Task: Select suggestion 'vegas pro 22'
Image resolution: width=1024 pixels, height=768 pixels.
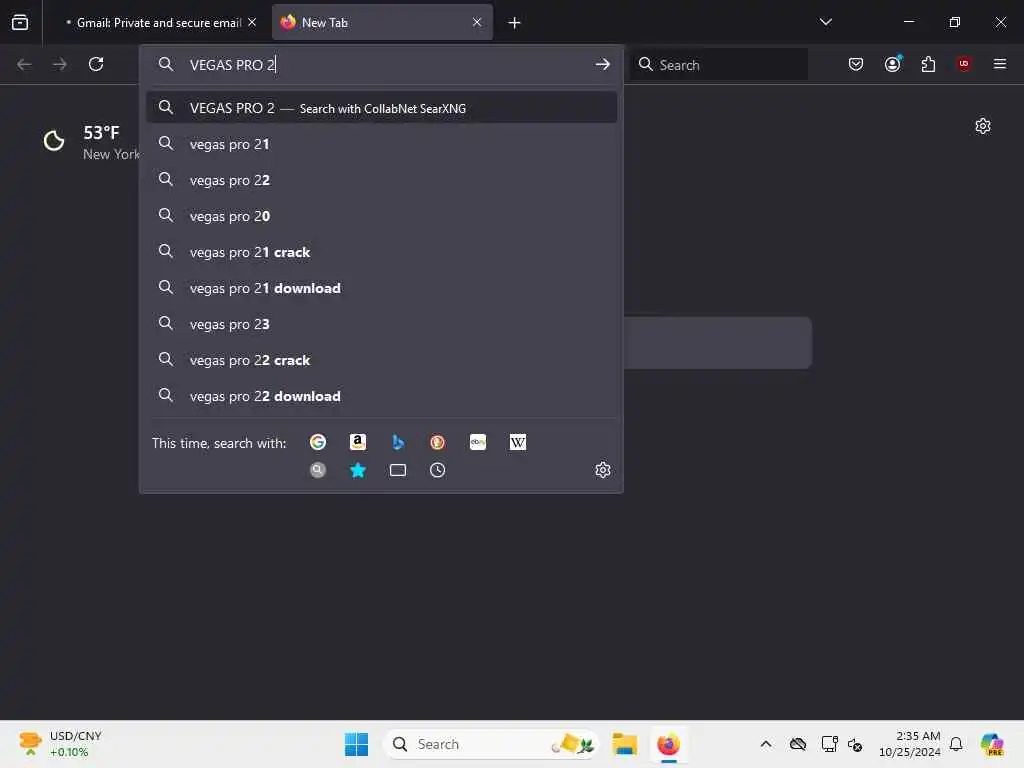Action: tap(382, 180)
